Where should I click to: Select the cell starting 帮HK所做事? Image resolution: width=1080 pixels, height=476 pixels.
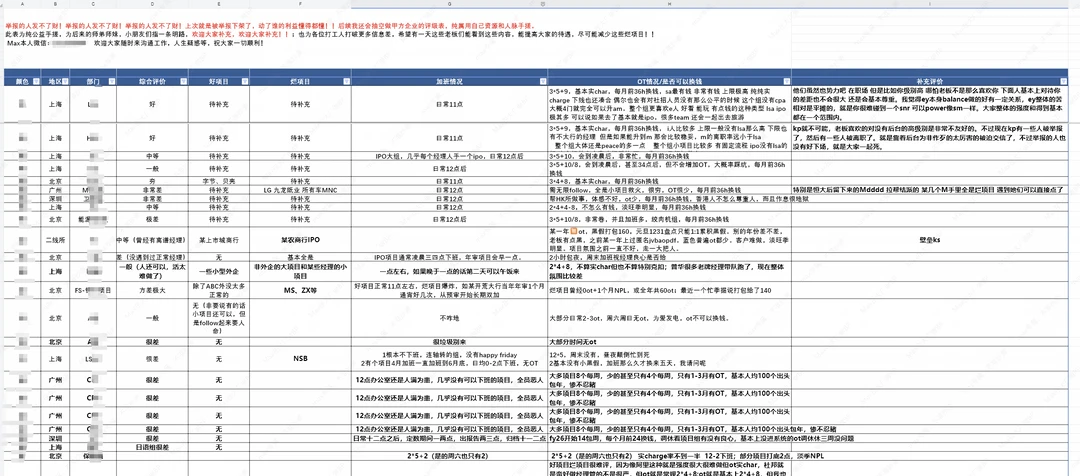coord(669,198)
